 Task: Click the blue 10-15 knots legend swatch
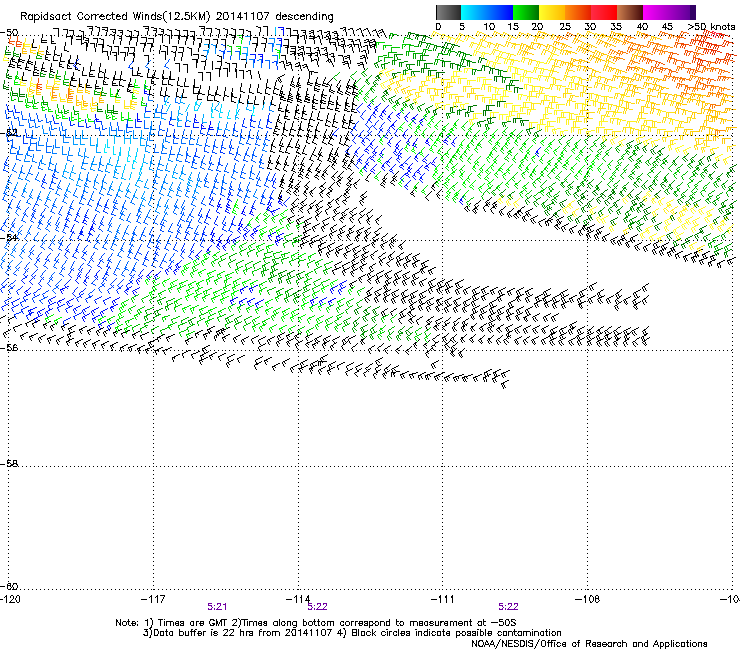500,12
